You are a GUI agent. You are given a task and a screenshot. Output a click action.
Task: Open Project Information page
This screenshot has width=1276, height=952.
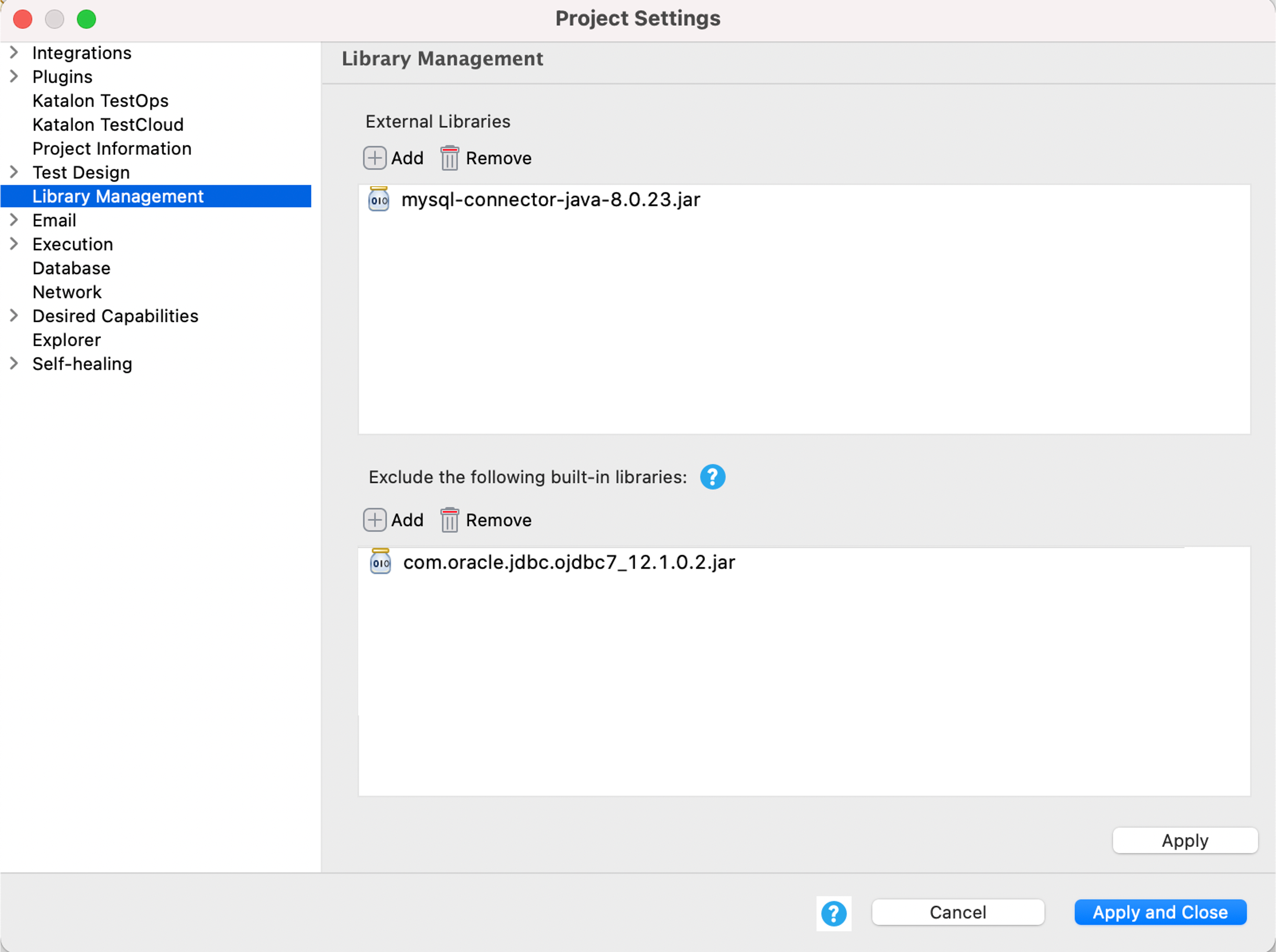point(112,149)
